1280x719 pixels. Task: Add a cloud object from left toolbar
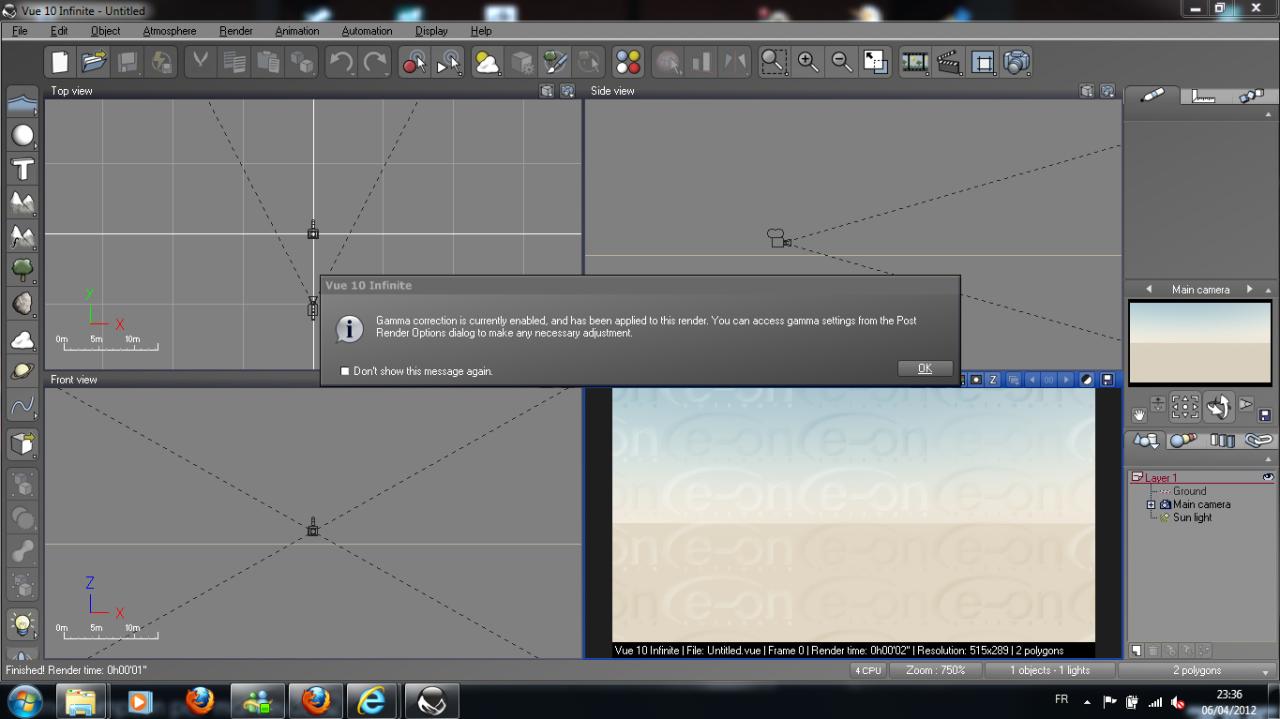pyautogui.click(x=22, y=339)
